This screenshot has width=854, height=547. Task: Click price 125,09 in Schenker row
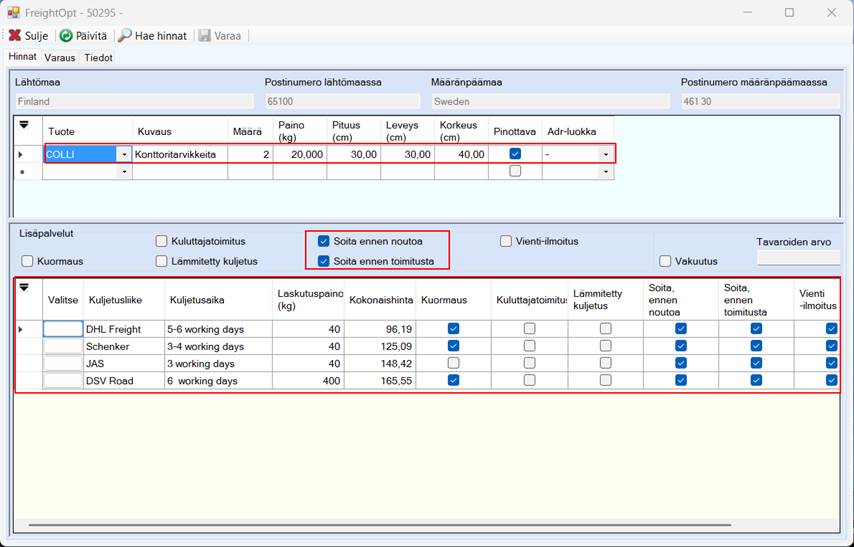pos(380,347)
